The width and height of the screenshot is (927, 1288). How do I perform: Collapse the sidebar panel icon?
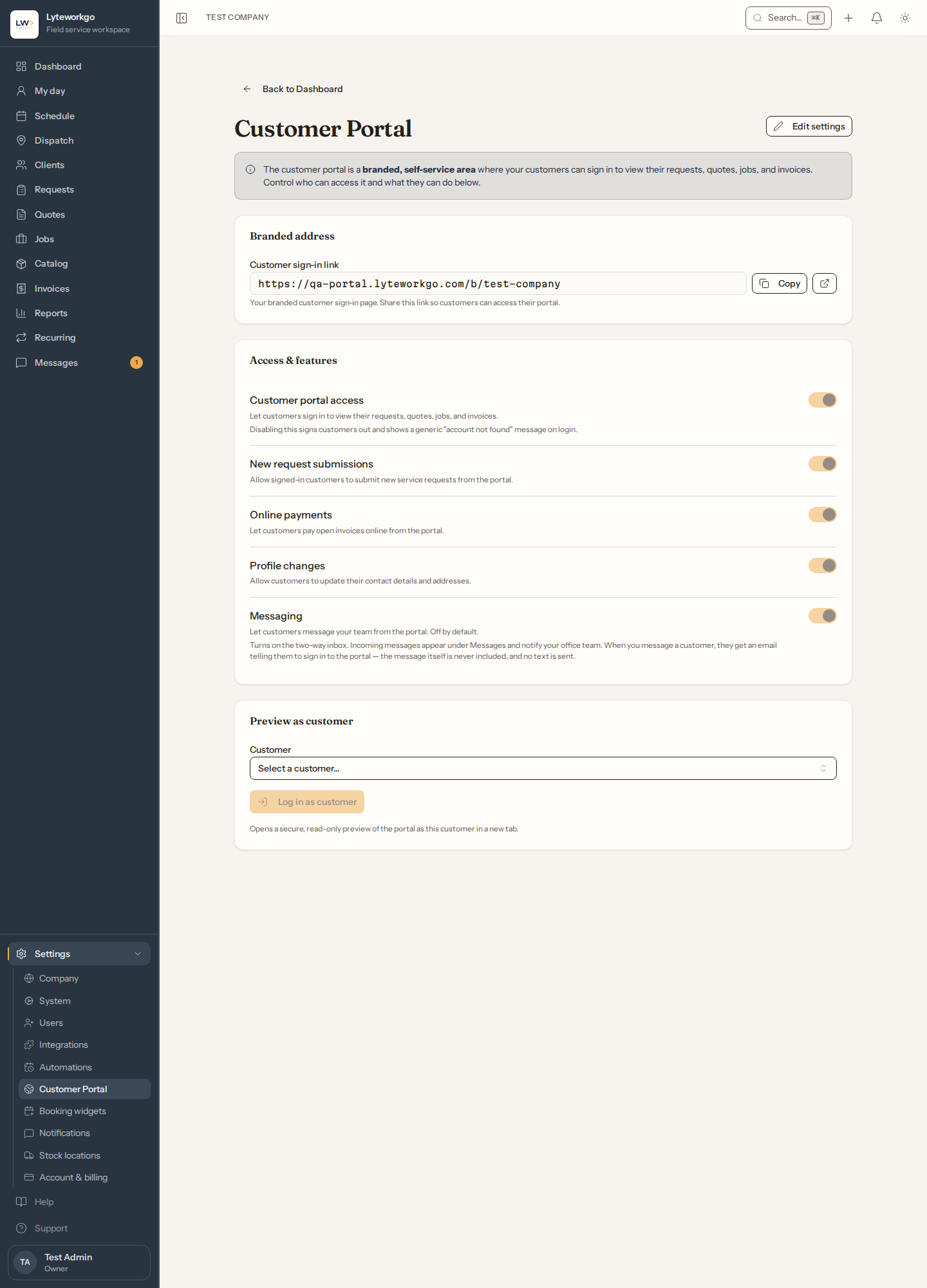coord(182,18)
